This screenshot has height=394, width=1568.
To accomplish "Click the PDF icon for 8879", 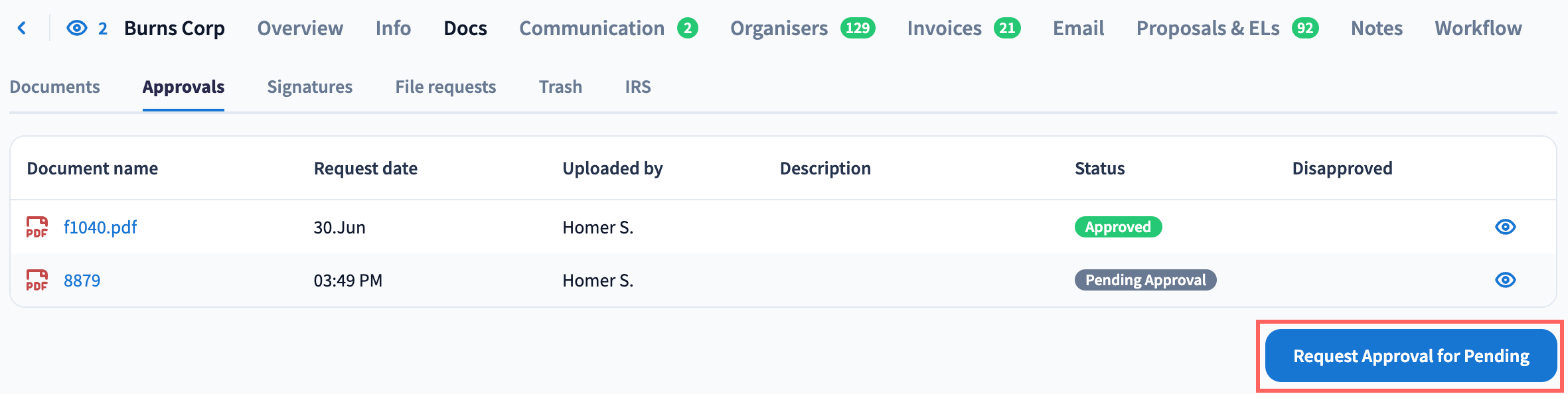I will pyautogui.click(x=37, y=280).
